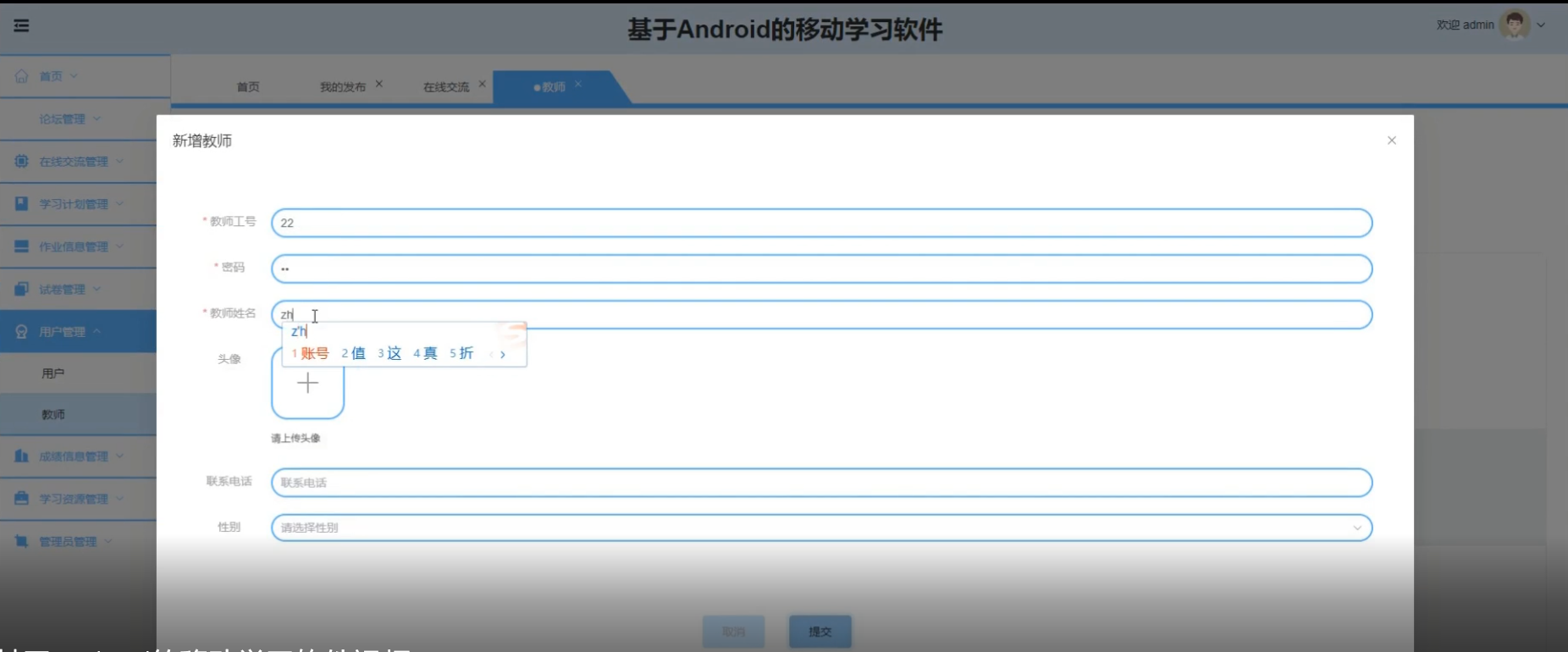Click the 在线交流管理 icon
This screenshot has height=652, width=1568.
pyautogui.click(x=21, y=161)
